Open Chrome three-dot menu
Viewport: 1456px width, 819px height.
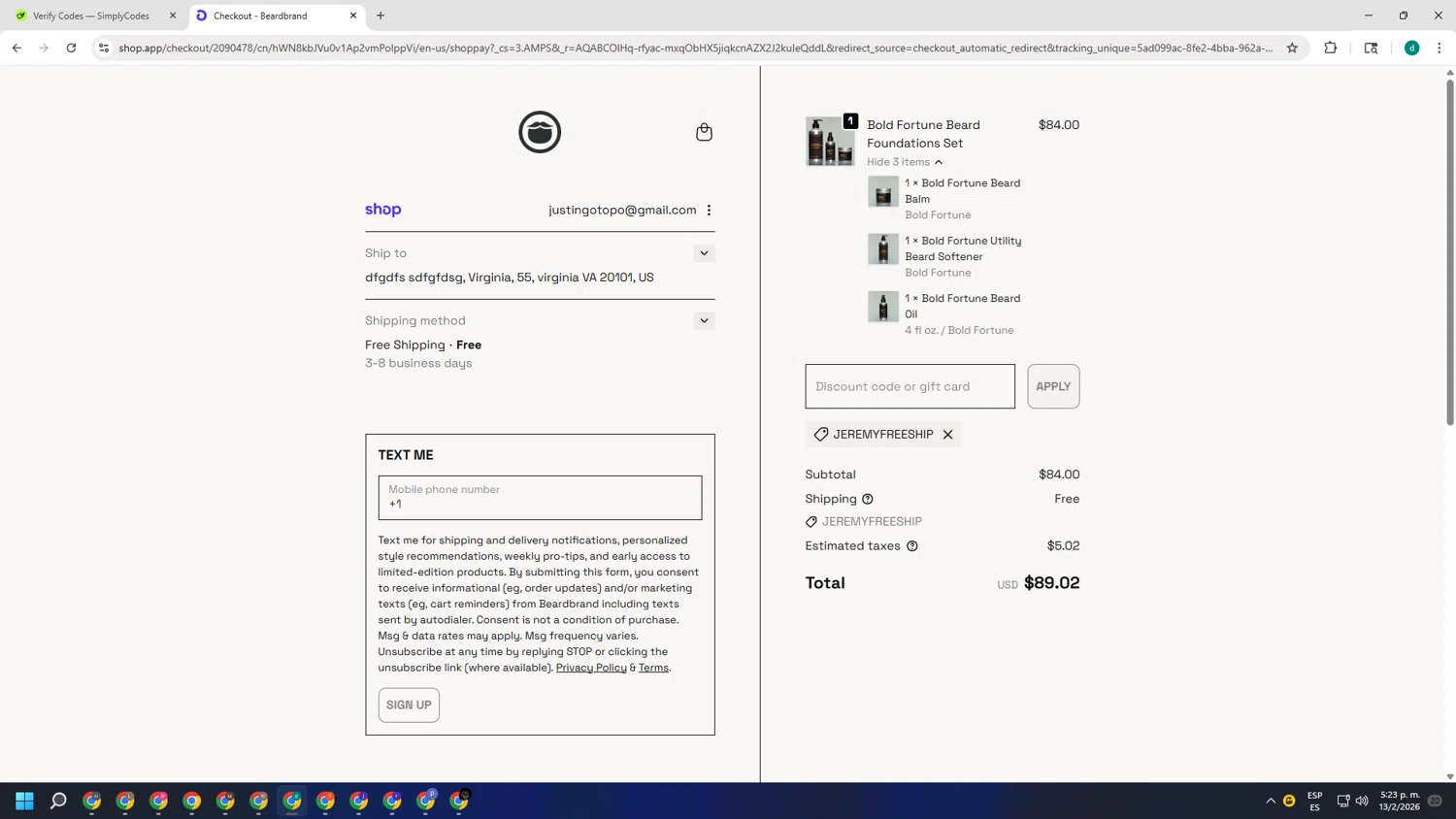pos(1439,48)
